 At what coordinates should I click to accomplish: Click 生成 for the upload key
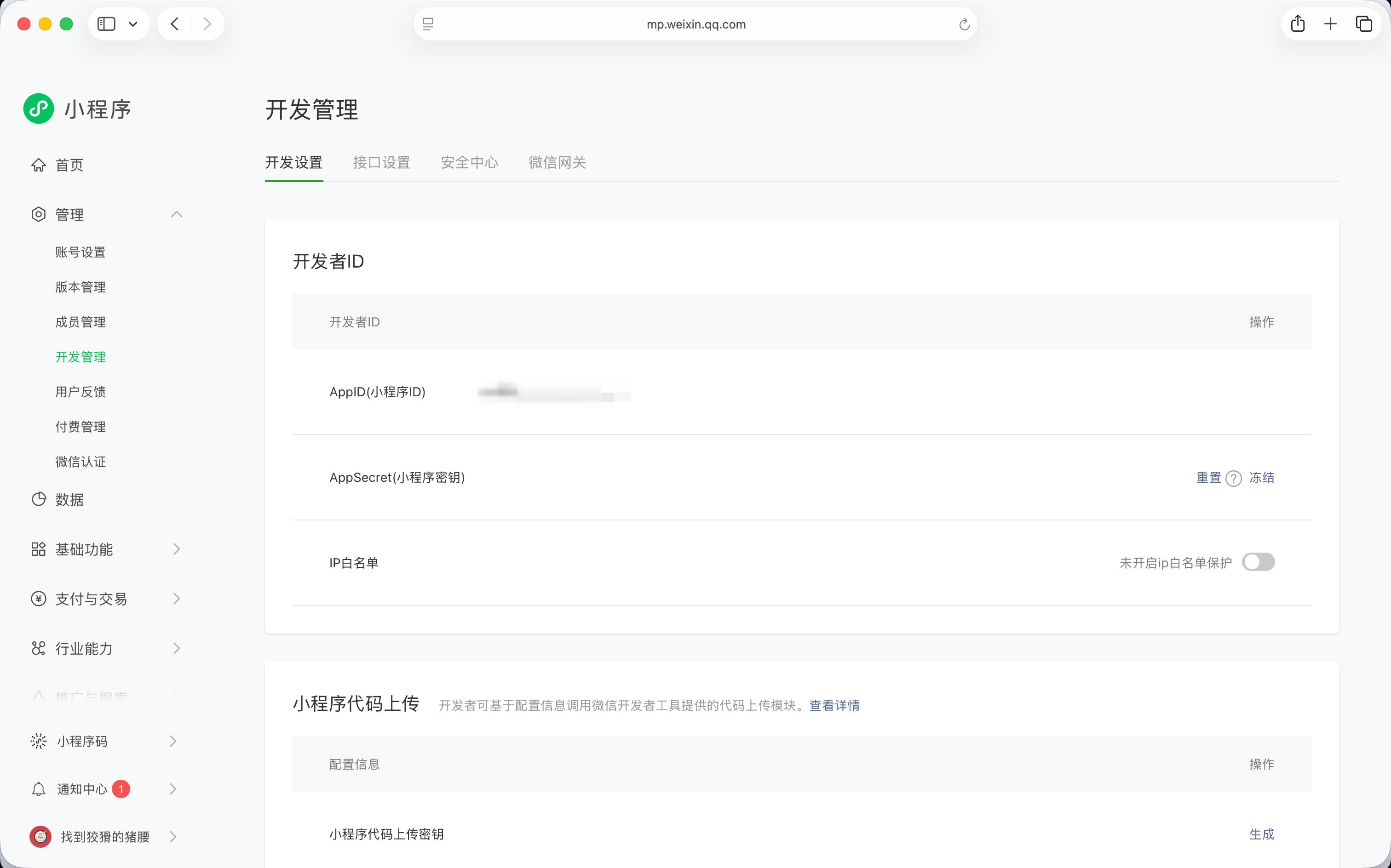(x=1262, y=834)
